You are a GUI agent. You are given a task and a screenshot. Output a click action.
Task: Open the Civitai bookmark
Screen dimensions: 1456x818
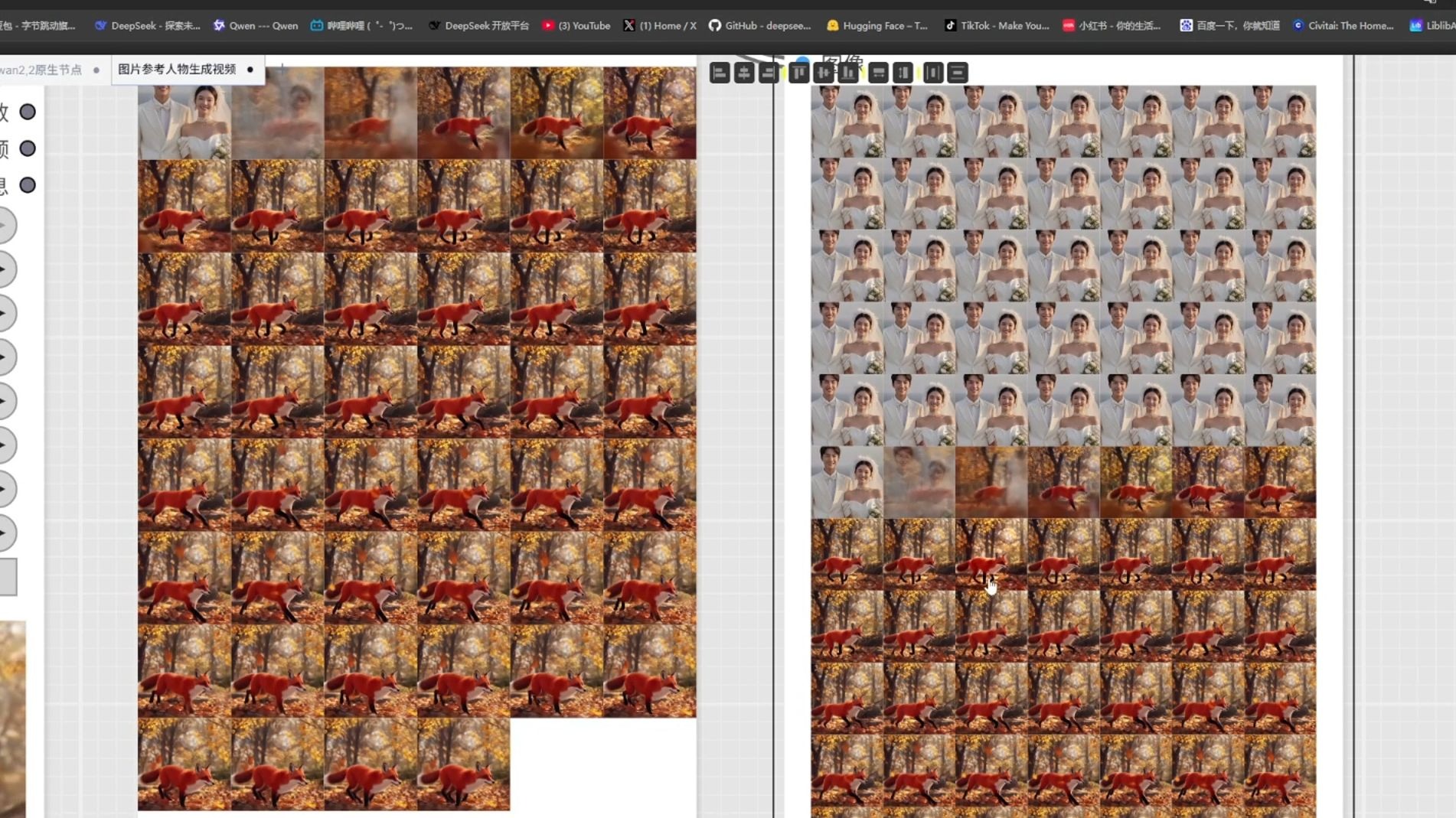(x=1343, y=25)
